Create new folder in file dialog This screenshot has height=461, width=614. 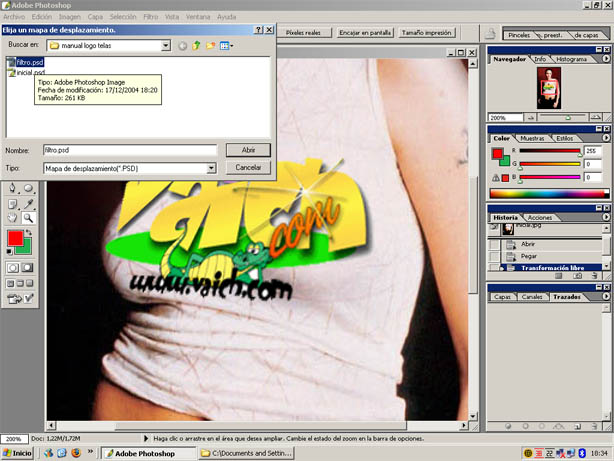(211, 45)
